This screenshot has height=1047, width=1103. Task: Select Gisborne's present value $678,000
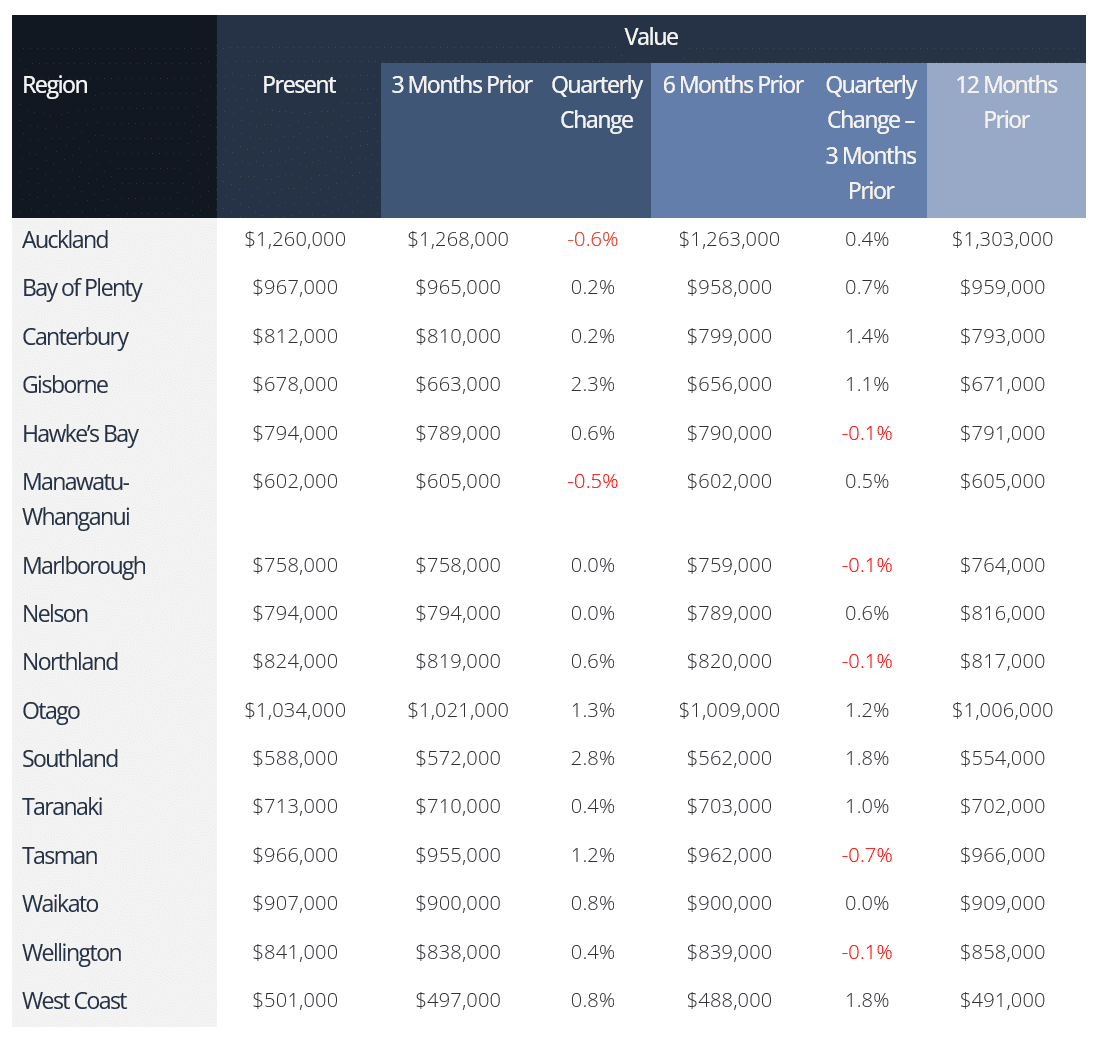coord(295,385)
